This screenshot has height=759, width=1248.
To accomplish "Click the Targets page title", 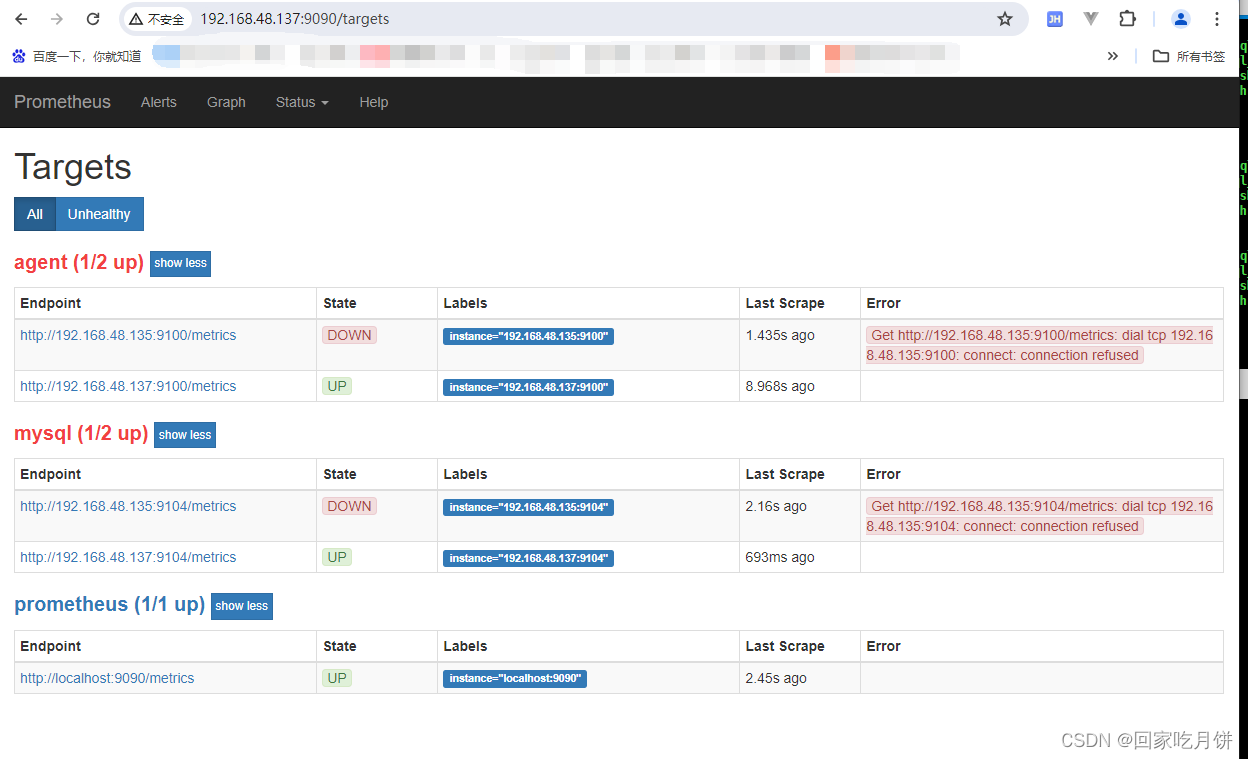I will (73, 166).
